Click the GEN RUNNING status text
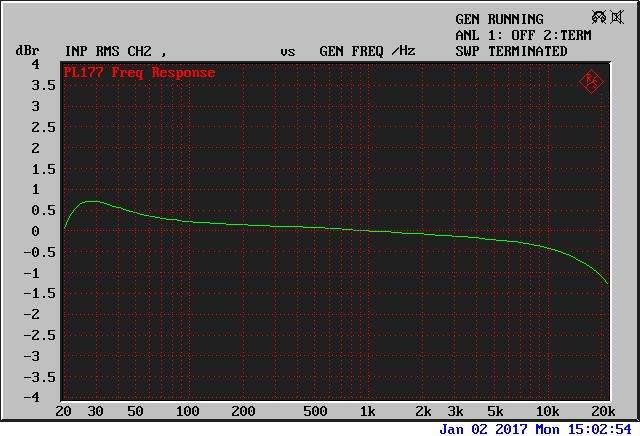This screenshot has width=640, height=436. (x=499, y=19)
